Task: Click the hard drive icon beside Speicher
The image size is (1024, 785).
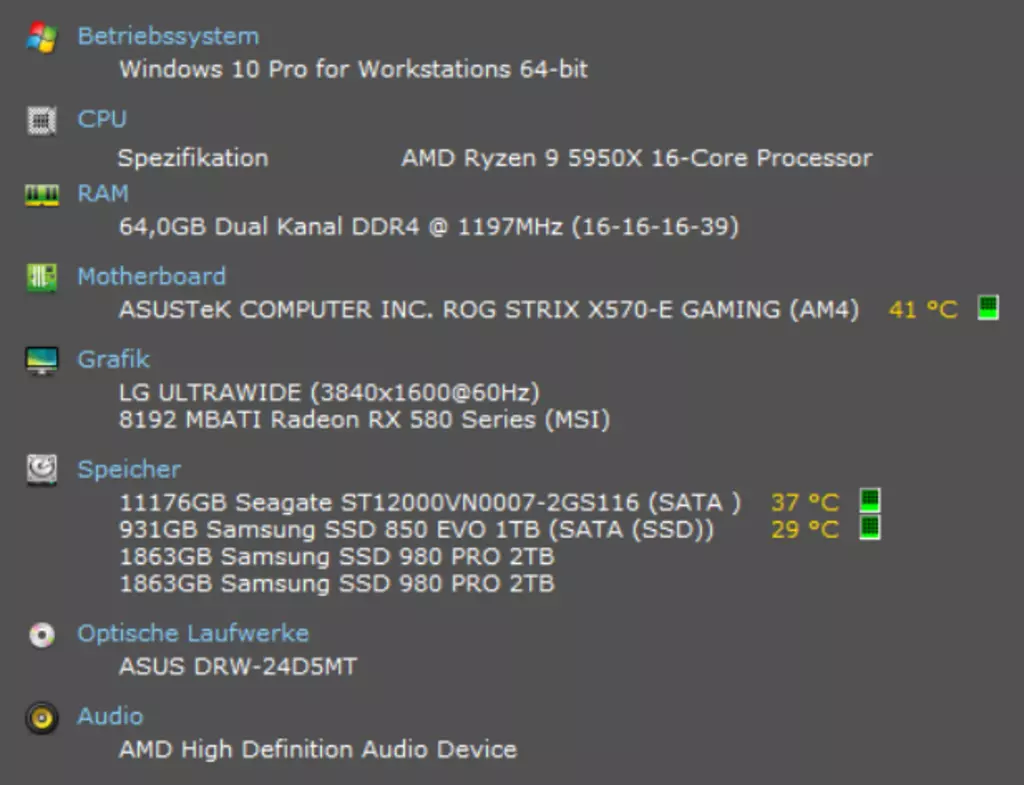Action: (42, 470)
